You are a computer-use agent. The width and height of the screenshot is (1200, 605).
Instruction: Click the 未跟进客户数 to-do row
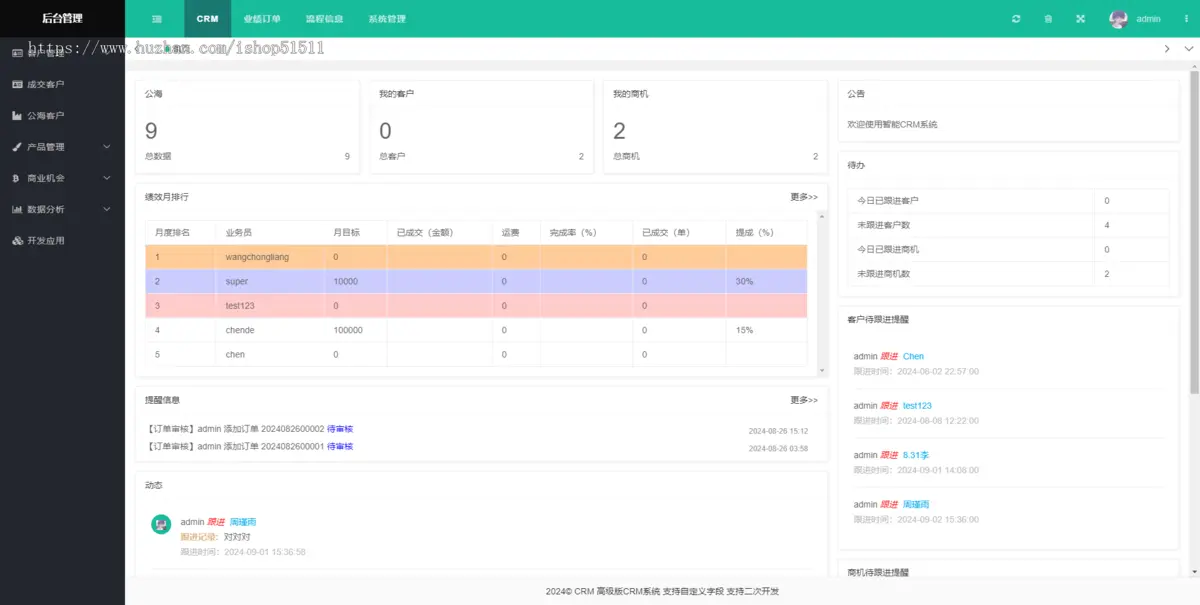[x=1008, y=225]
